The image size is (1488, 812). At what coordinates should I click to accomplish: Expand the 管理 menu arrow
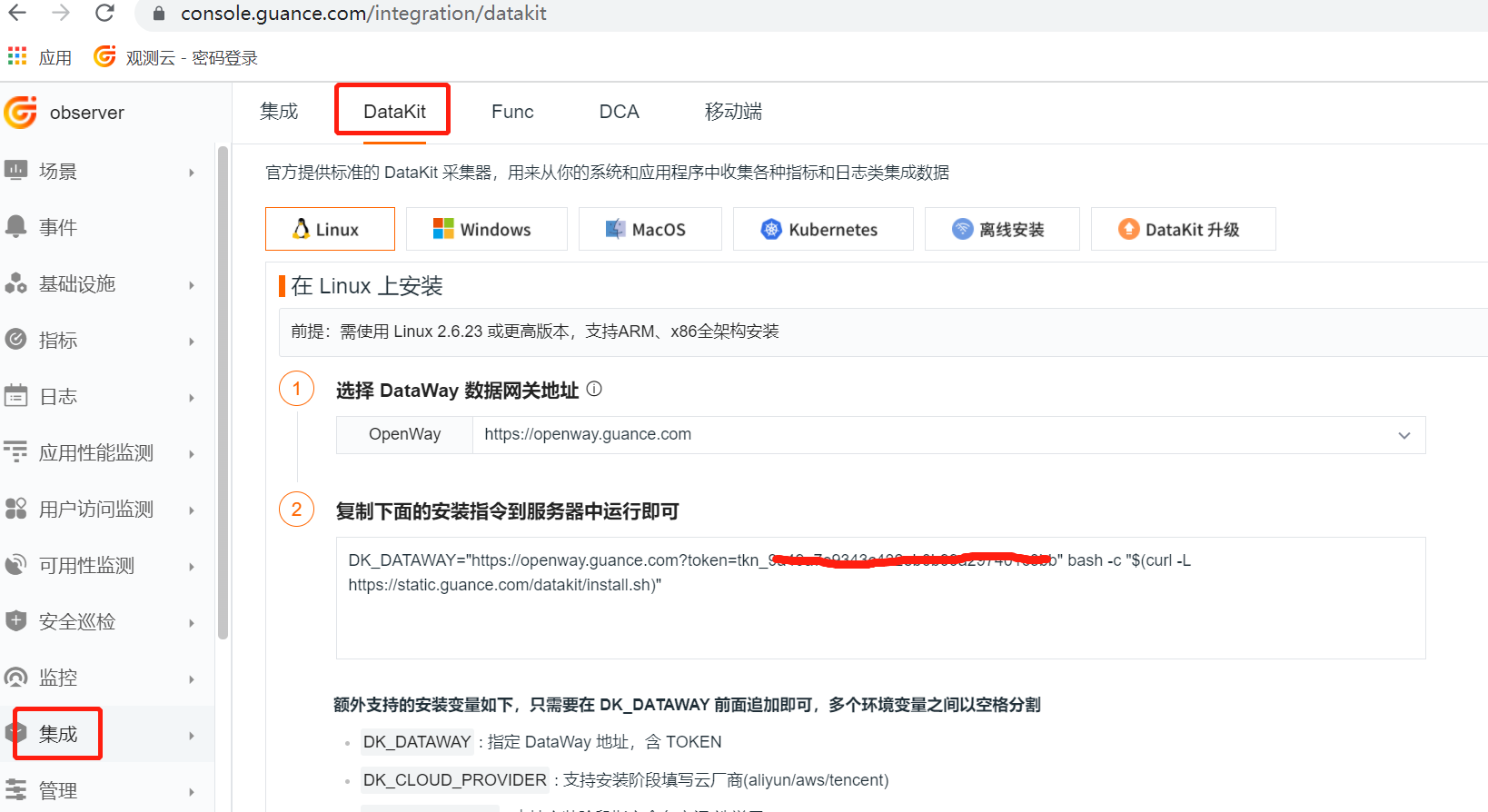(x=192, y=792)
